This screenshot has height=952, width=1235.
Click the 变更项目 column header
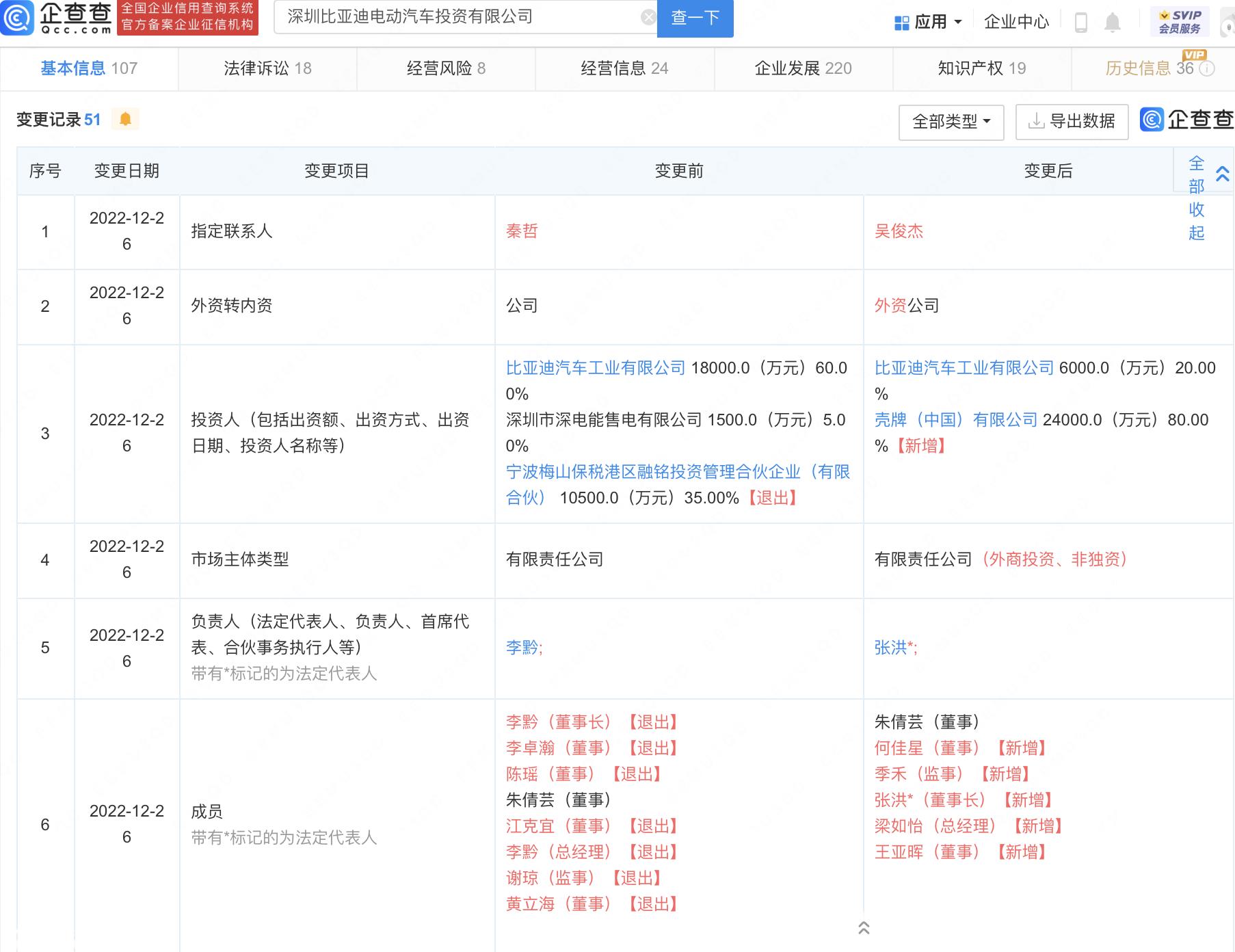(336, 171)
